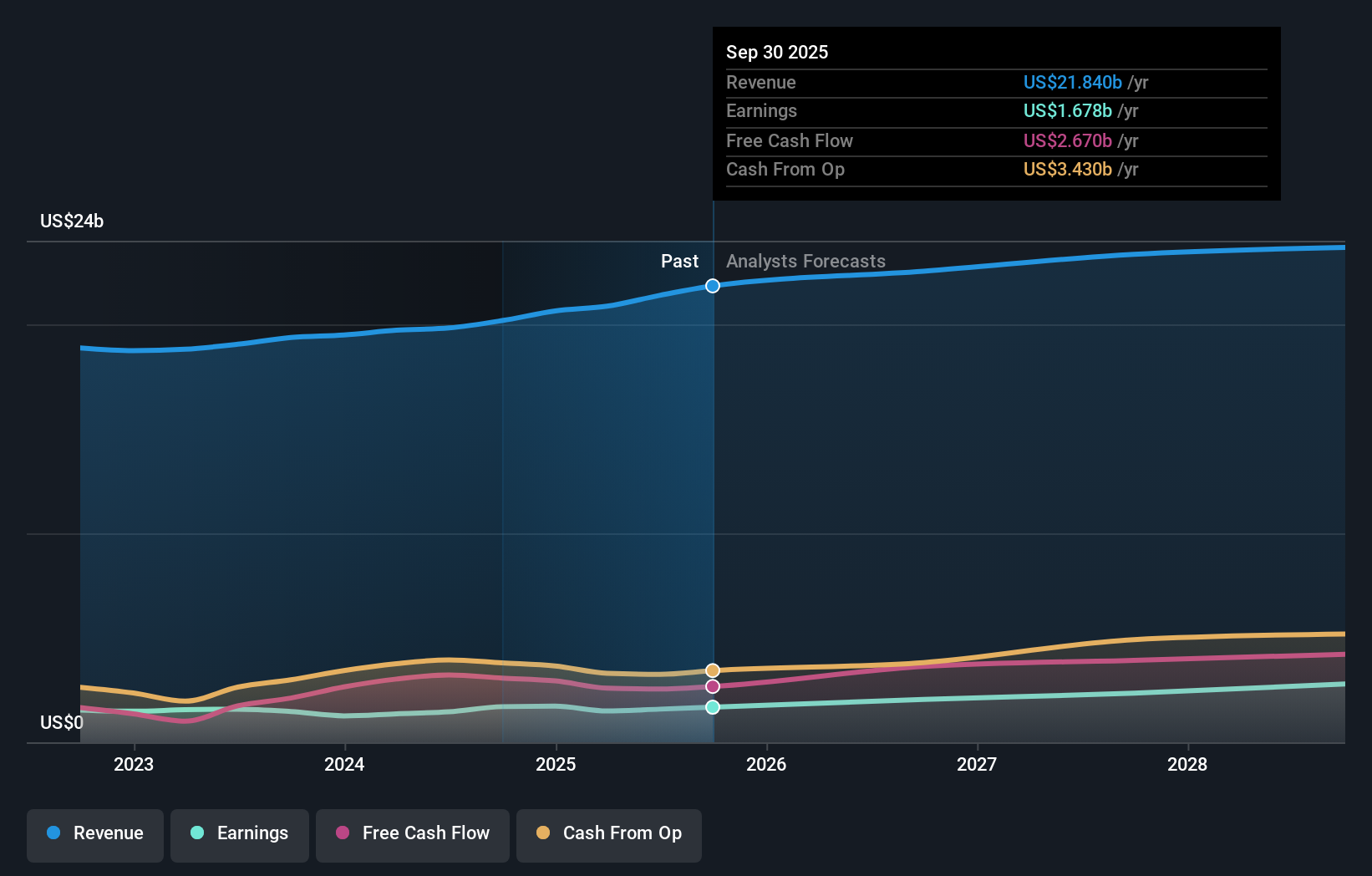Screen dimensions: 1372x876
Task: Click the pink Free Cash Flow legend dot
Action: [x=342, y=833]
